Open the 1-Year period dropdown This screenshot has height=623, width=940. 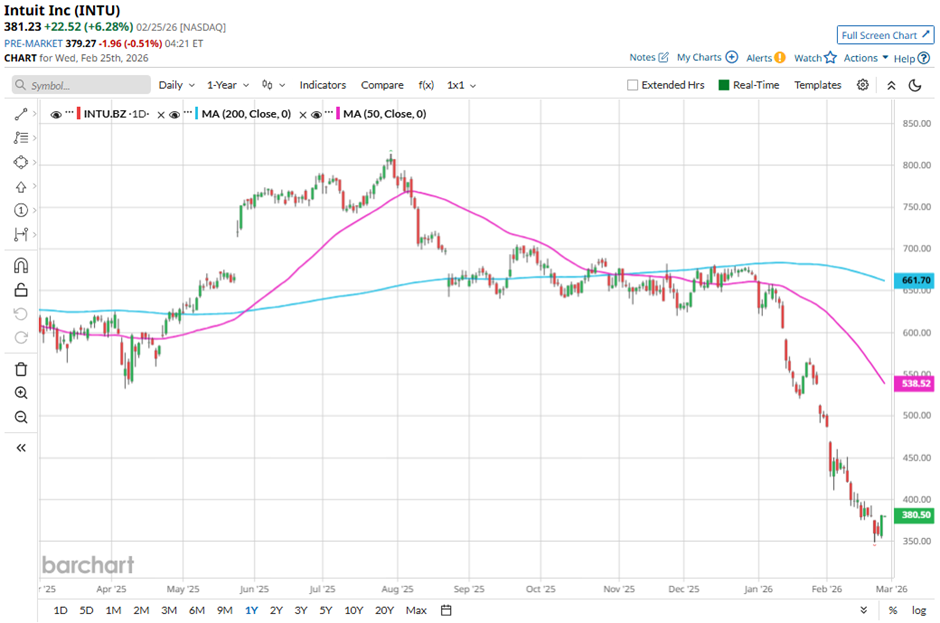[227, 85]
